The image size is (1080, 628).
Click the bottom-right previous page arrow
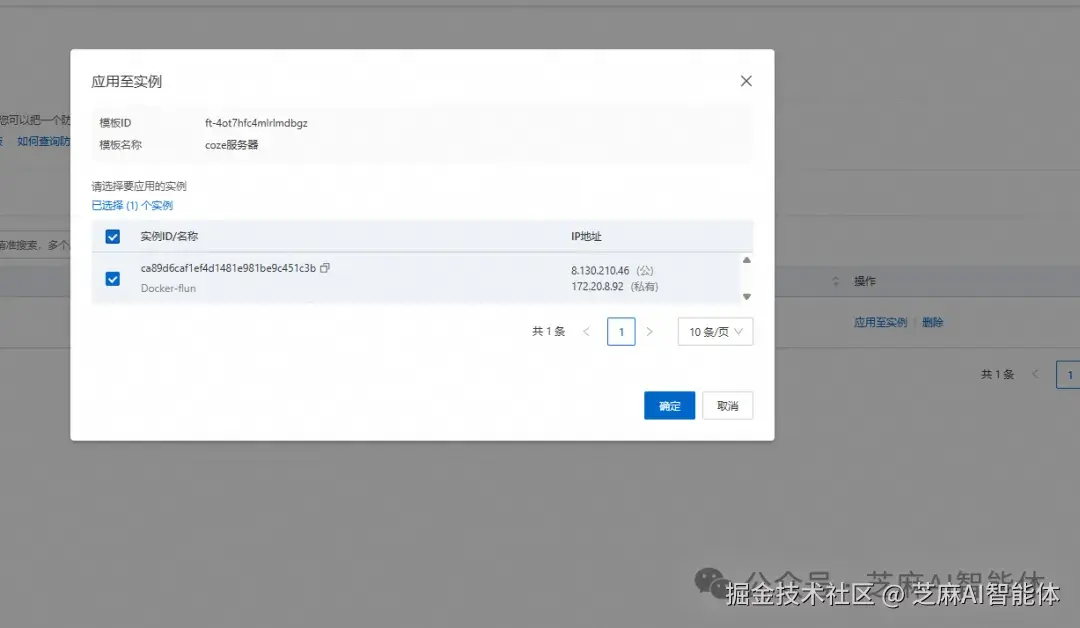click(1036, 374)
